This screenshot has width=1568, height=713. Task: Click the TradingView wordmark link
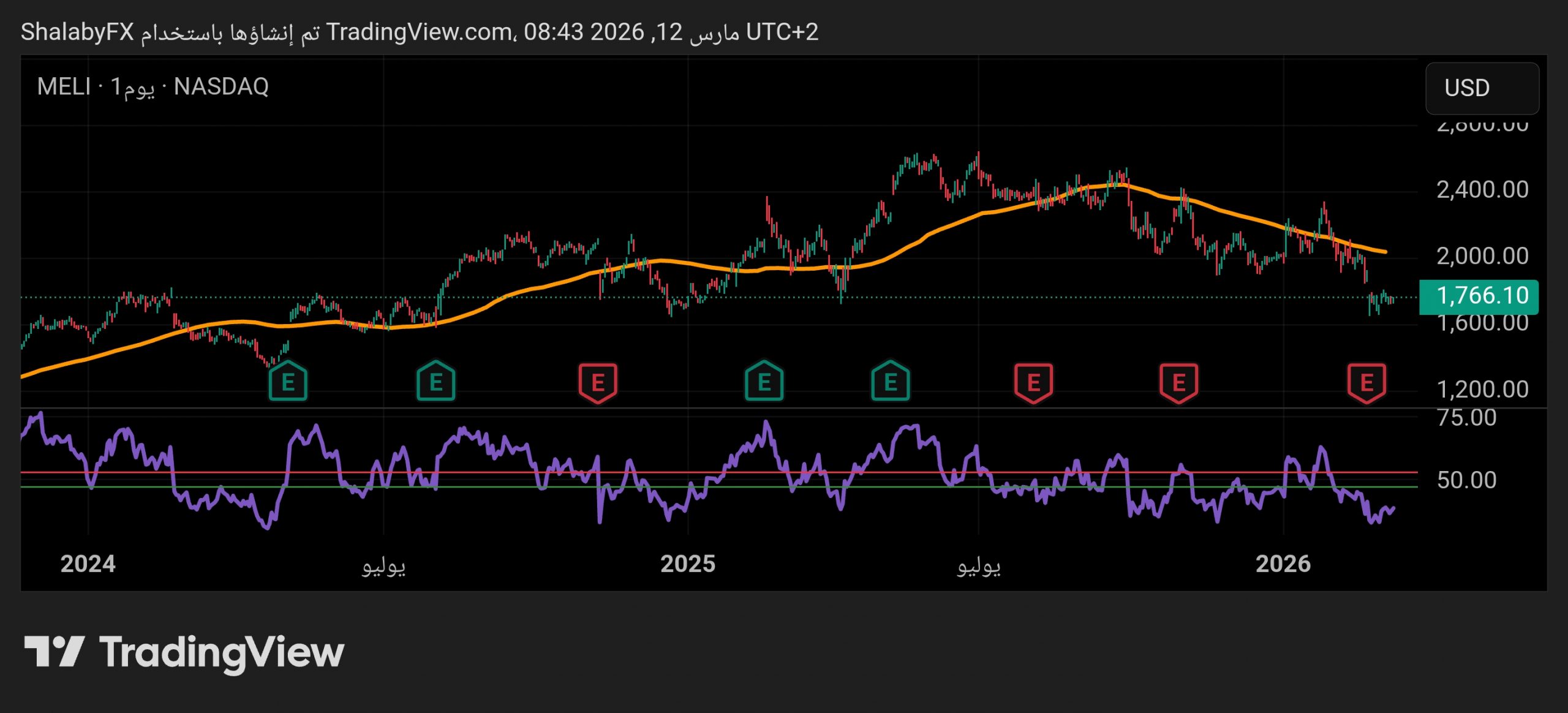point(222,652)
